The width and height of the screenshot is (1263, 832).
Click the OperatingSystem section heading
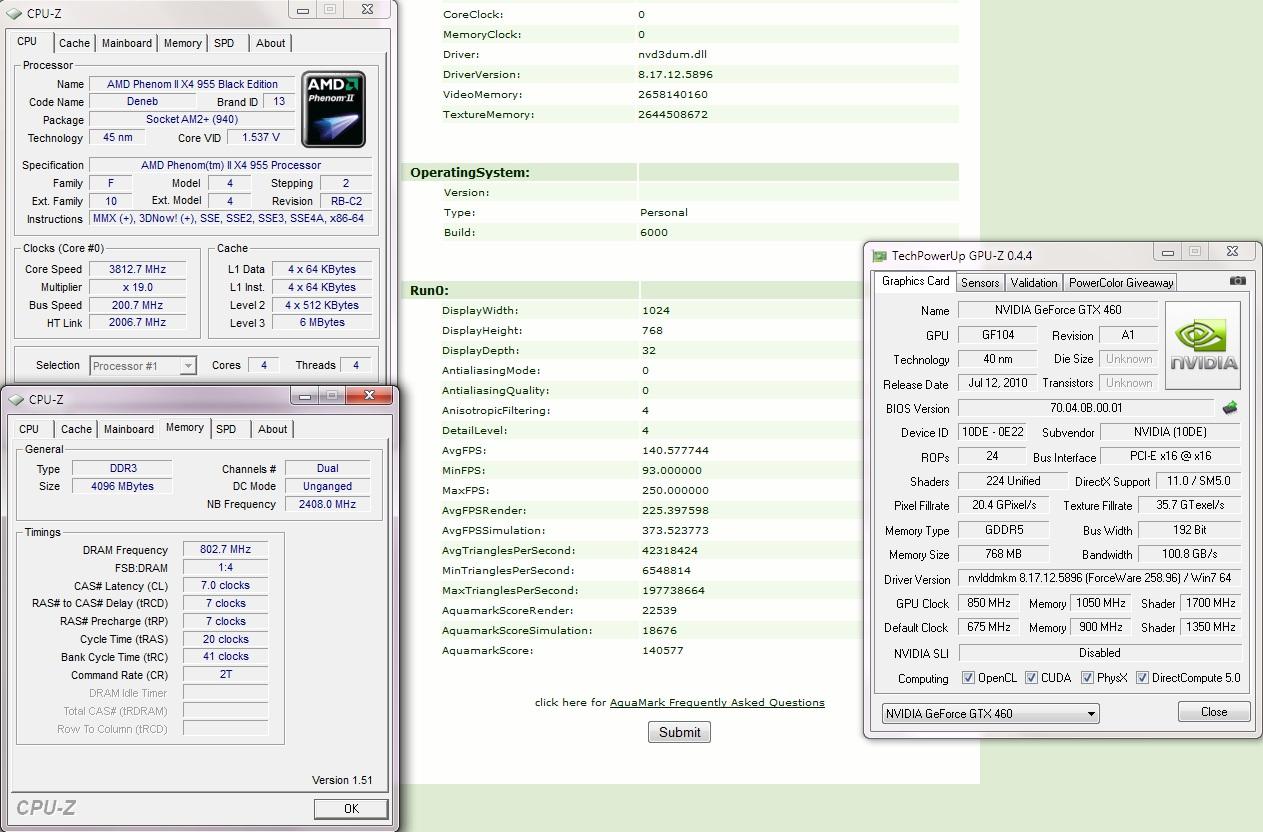pos(470,172)
